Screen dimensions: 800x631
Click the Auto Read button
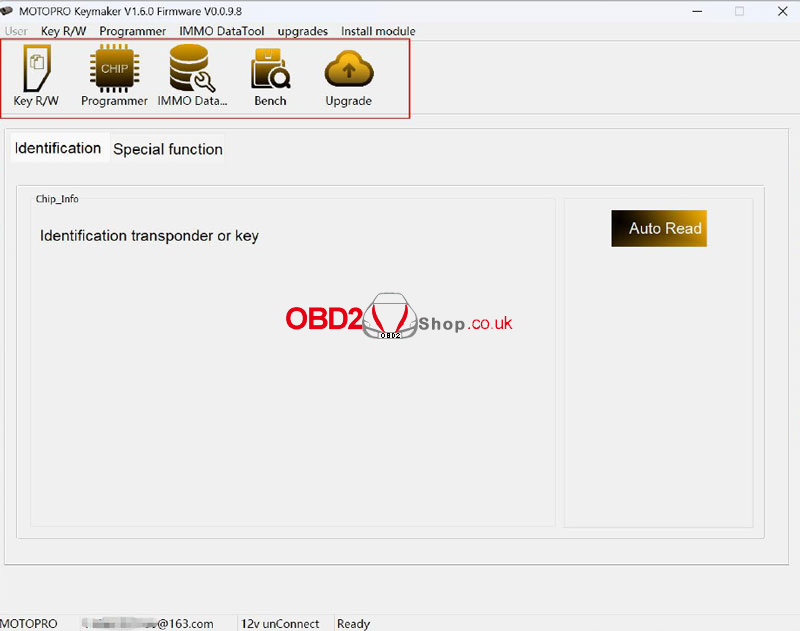[659, 228]
